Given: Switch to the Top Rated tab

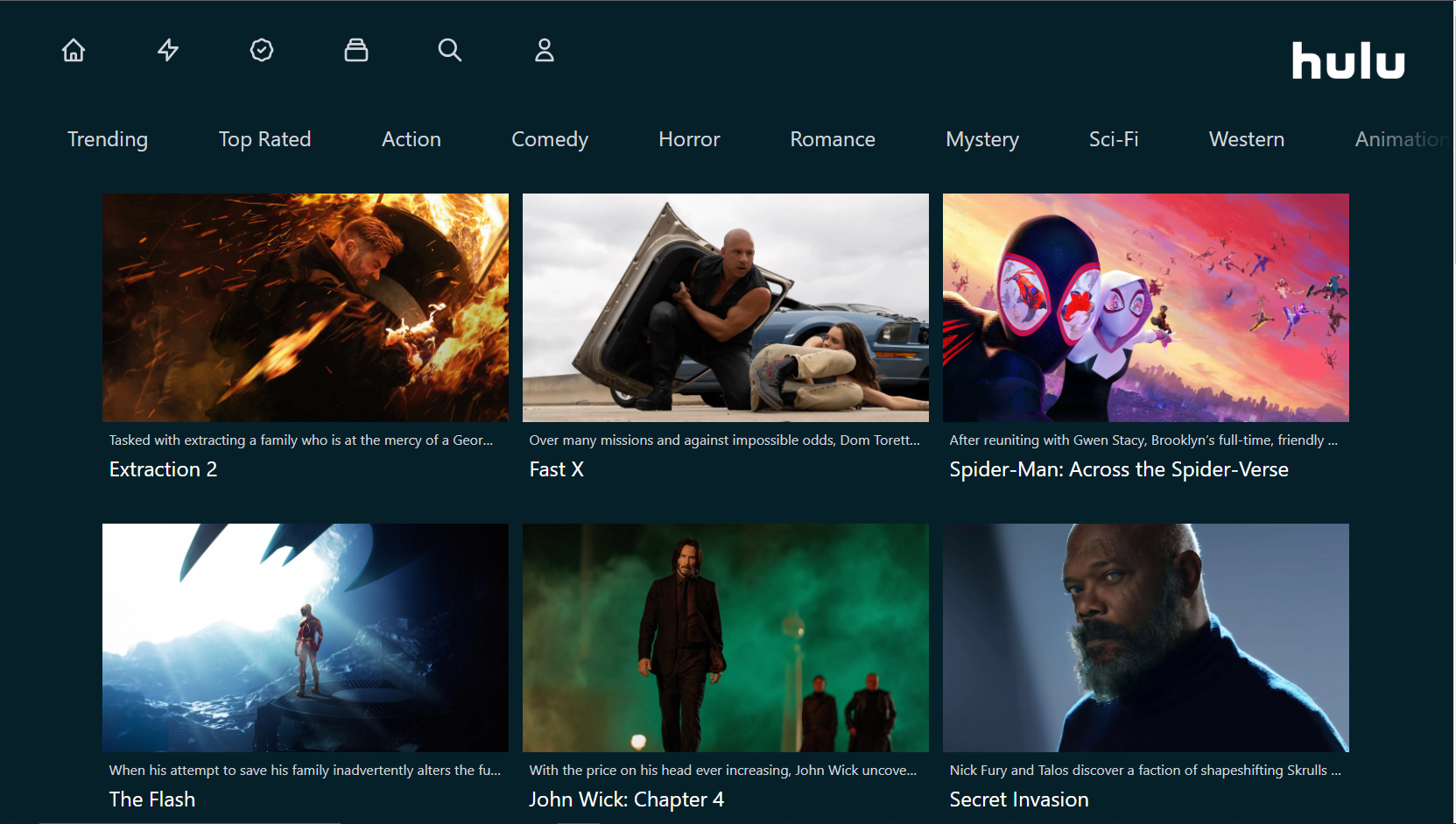Looking at the screenshot, I should point(264,139).
